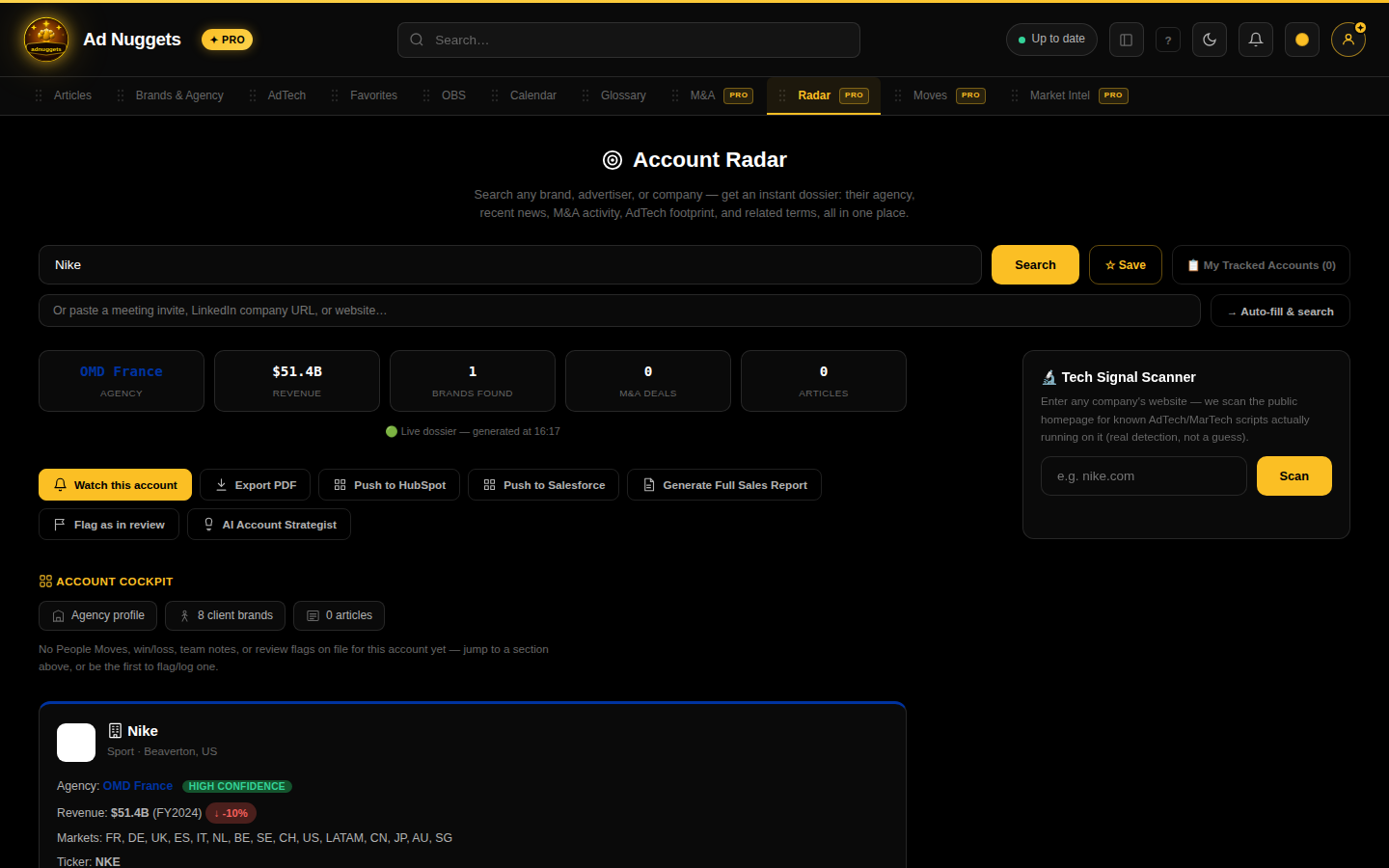1389x868 pixels.
Task: Click the $51.4B revenue stat card
Action: tap(297, 381)
